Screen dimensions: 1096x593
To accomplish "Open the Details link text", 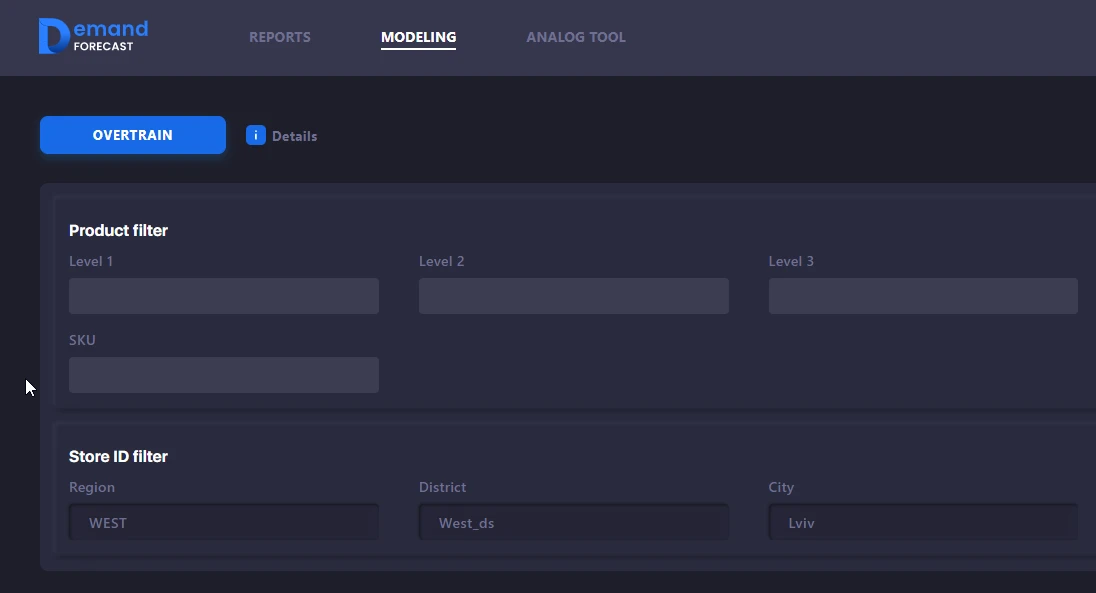I will (x=294, y=136).
